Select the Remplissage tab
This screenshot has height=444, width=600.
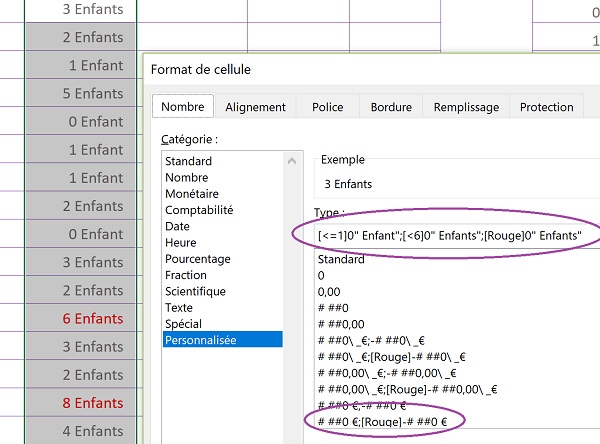(465, 107)
